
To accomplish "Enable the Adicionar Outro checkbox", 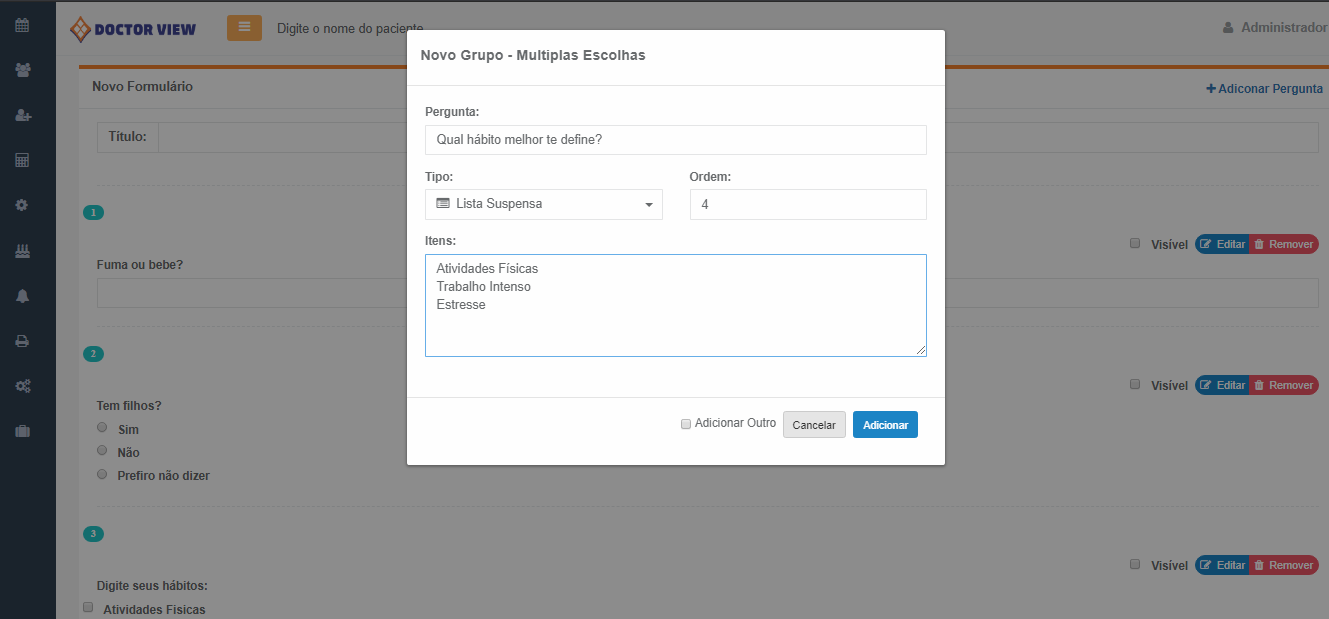I will pos(686,424).
